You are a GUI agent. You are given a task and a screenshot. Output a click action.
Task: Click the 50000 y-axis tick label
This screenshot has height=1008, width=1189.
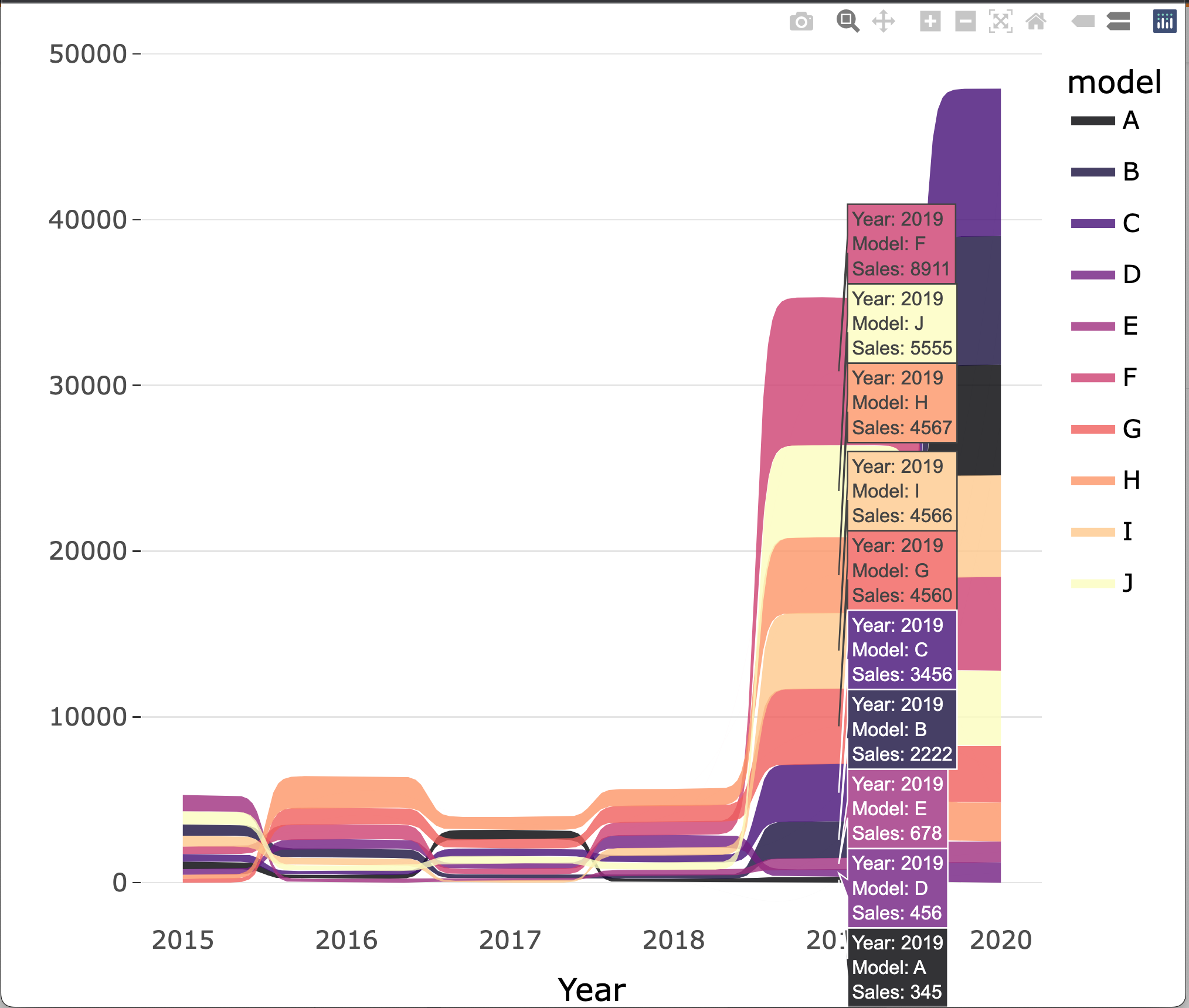(x=88, y=54)
